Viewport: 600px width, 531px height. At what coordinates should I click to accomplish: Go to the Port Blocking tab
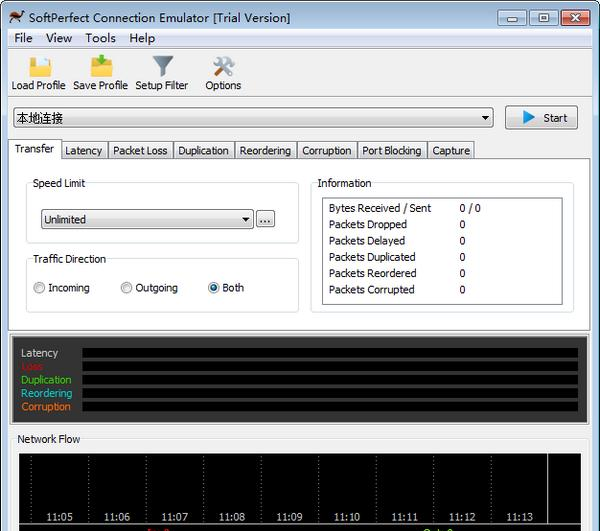pyautogui.click(x=391, y=151)
